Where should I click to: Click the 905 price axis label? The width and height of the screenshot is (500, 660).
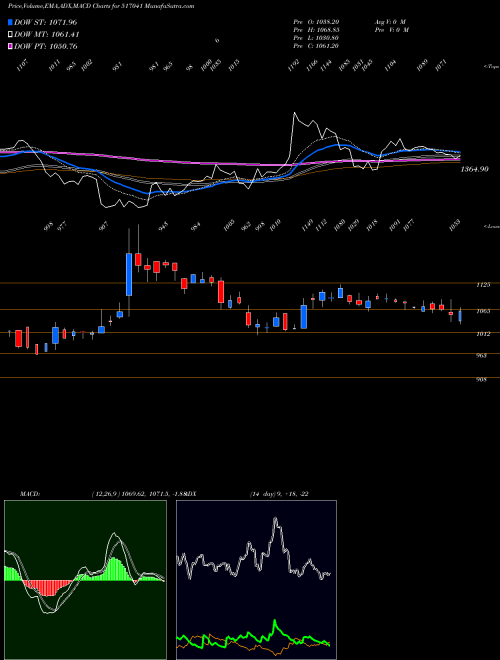click(x=481, y=380)
